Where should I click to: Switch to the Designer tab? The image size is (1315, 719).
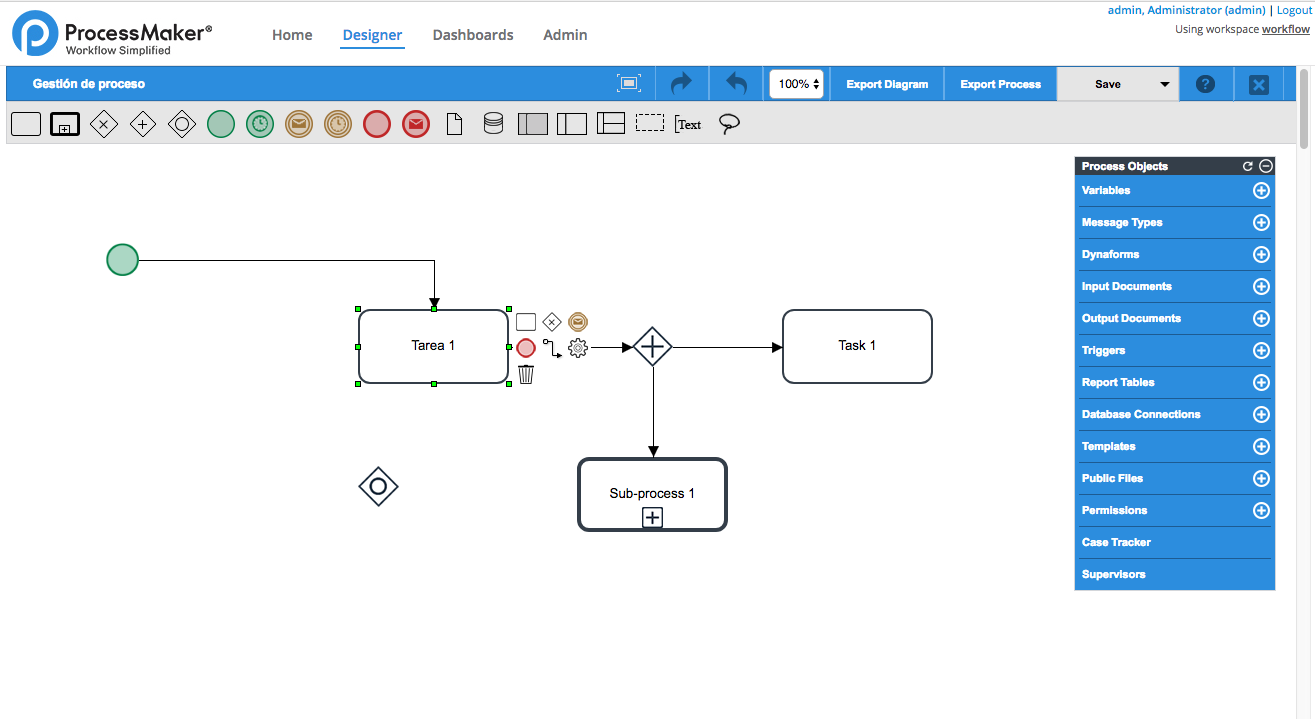pos(372,35)
